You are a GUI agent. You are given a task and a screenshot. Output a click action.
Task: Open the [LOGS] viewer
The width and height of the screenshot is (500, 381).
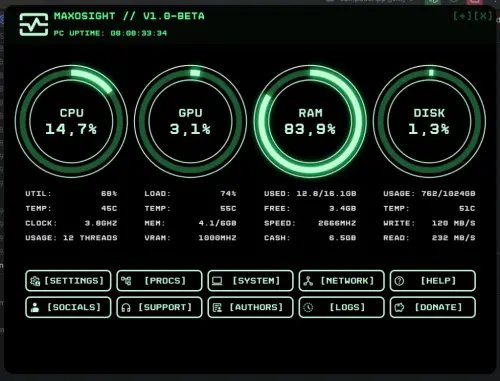tap(342, 307)
